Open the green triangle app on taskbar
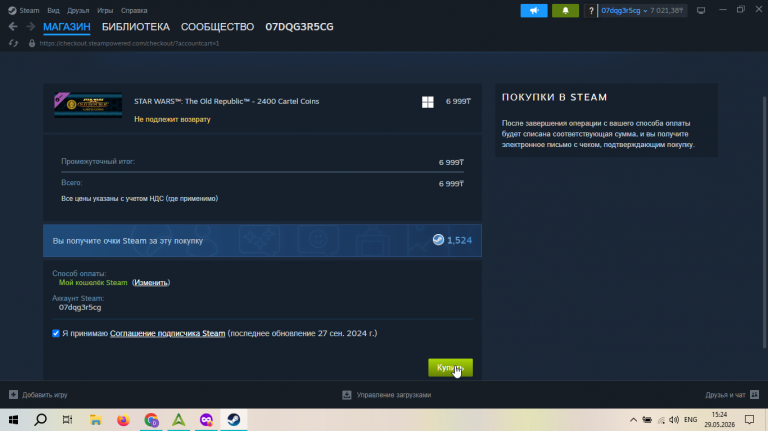 [179, 420]
